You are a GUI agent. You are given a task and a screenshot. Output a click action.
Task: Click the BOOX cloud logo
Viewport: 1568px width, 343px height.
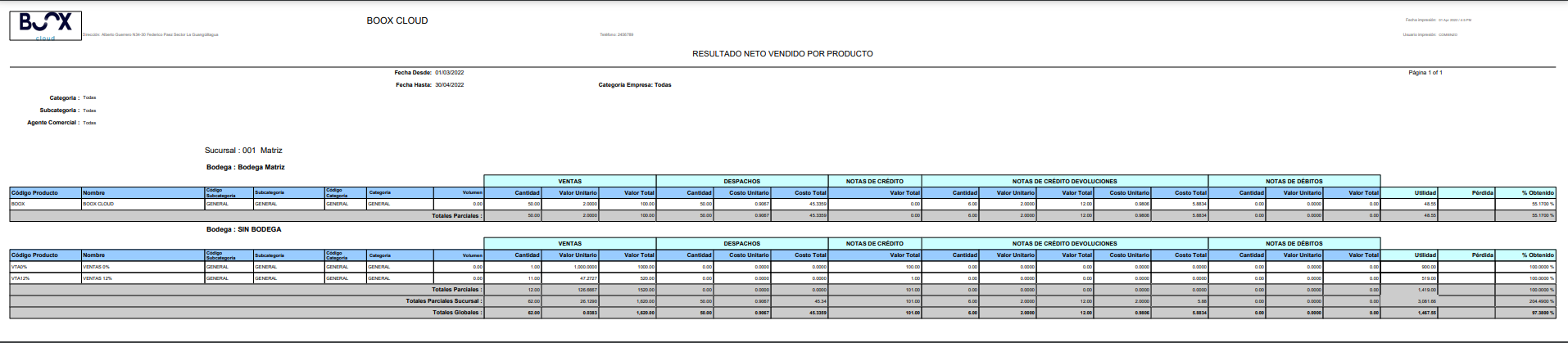[x=46, y=25]
